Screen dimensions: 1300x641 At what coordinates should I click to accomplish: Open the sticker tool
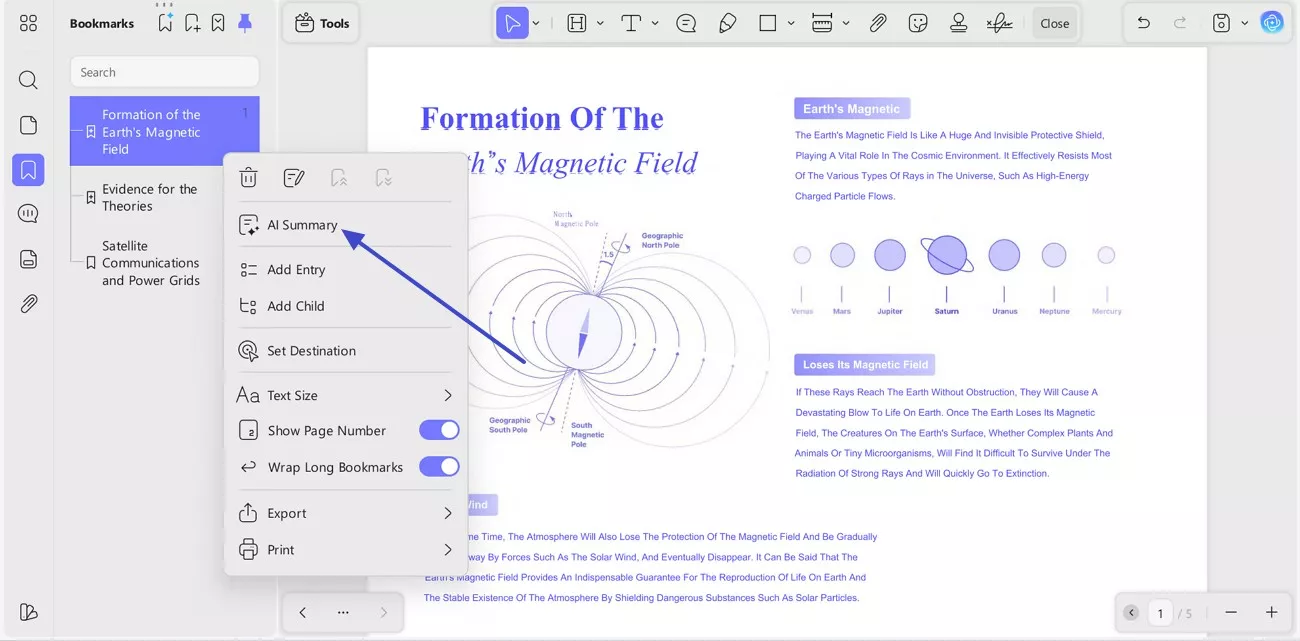(917, 23)
